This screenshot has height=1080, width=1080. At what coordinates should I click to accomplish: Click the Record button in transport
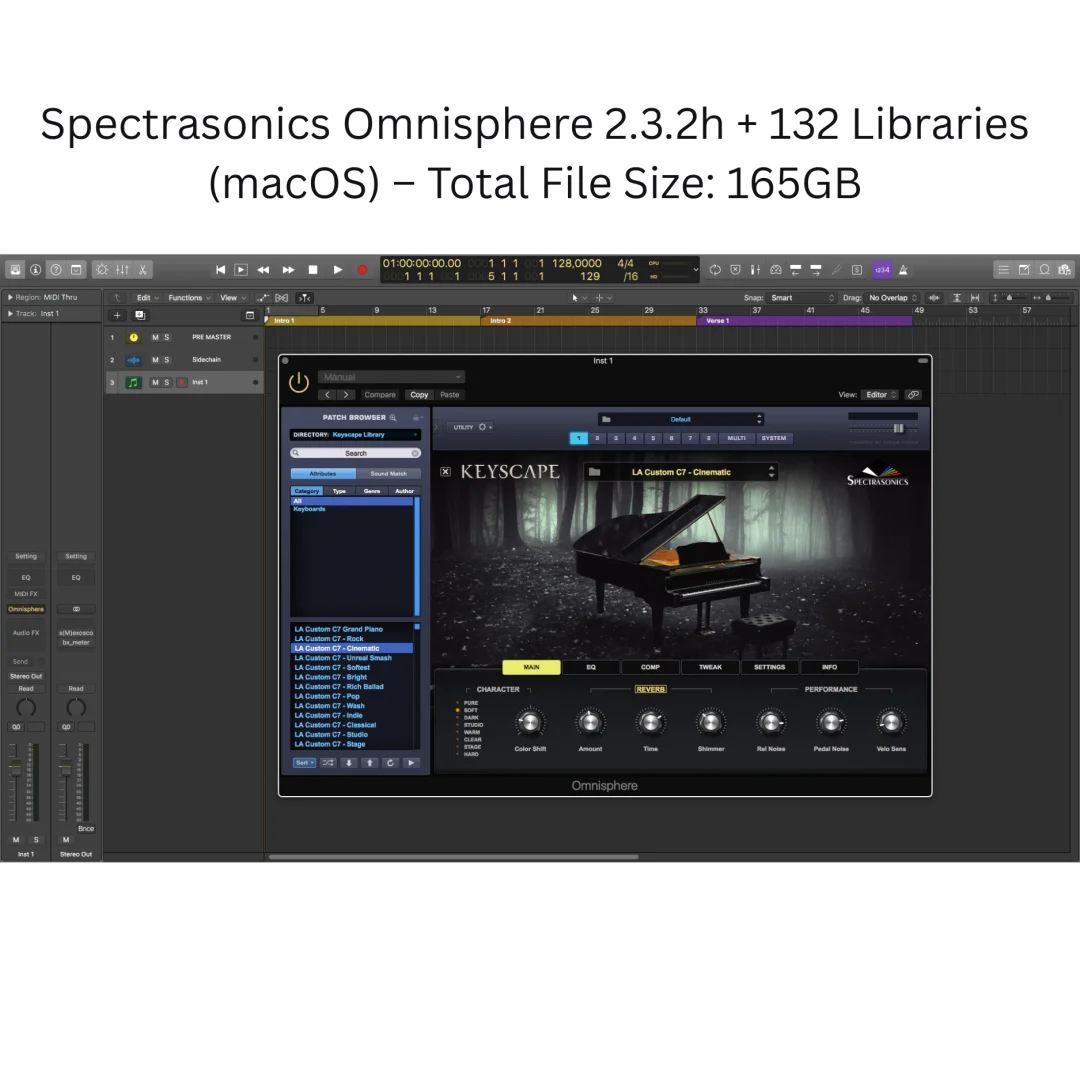click(x=362, y=270)
